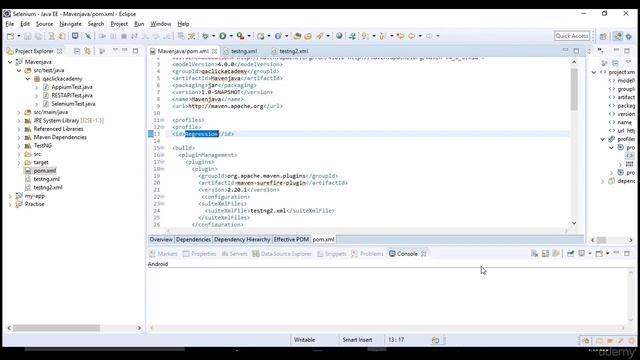Open Back history dropdown arrow
The image size is (640, 360).
click(x=420, y=36)
